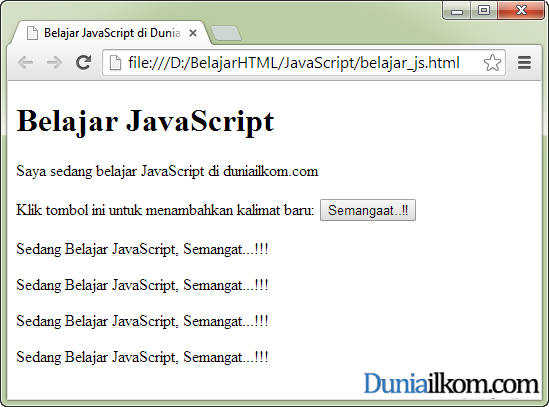Click the Duniailkom.com watermark logo
549x407 pixels.
coord(451,384)
